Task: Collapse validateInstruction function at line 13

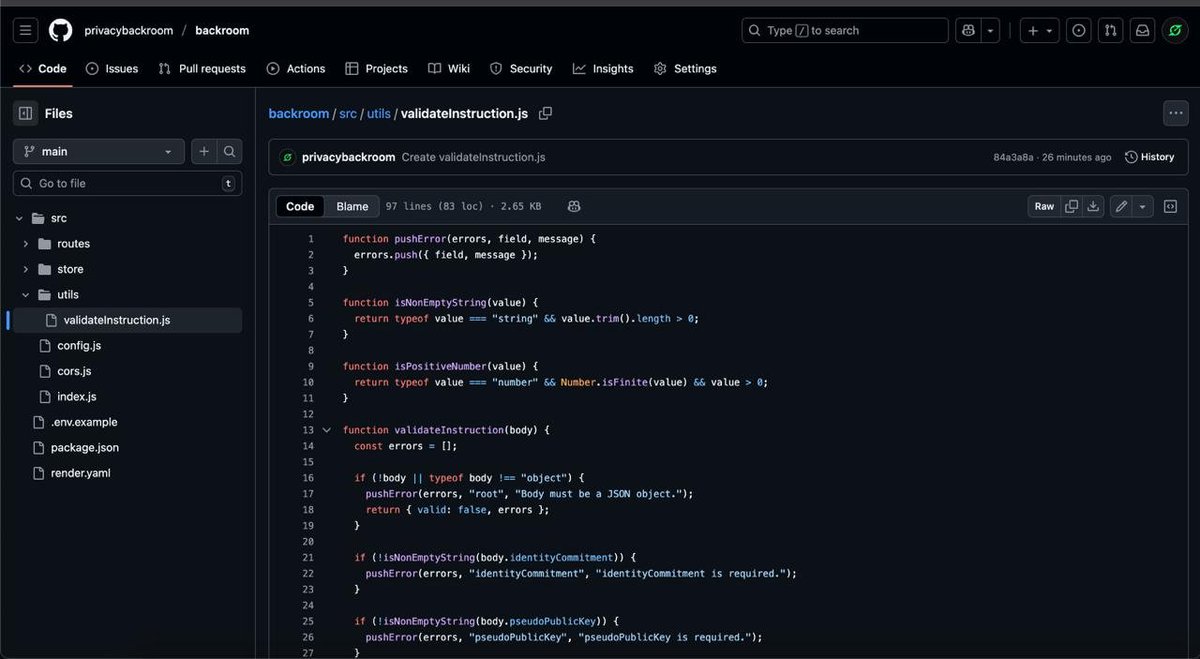Action: pos(326,430)
